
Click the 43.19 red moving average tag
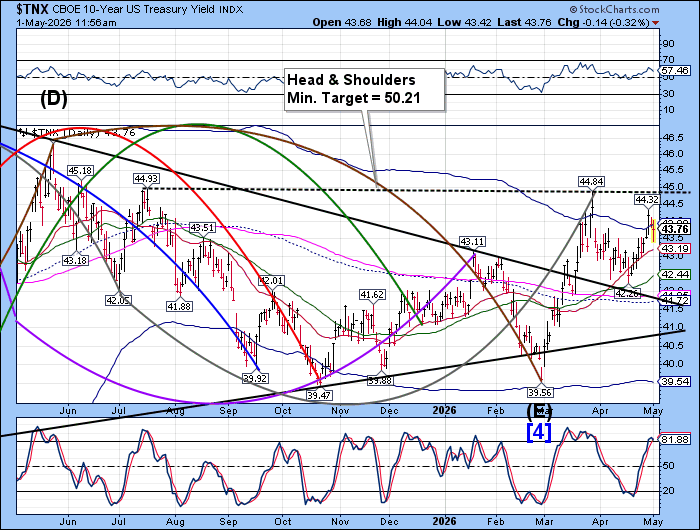tap(675, 248)
